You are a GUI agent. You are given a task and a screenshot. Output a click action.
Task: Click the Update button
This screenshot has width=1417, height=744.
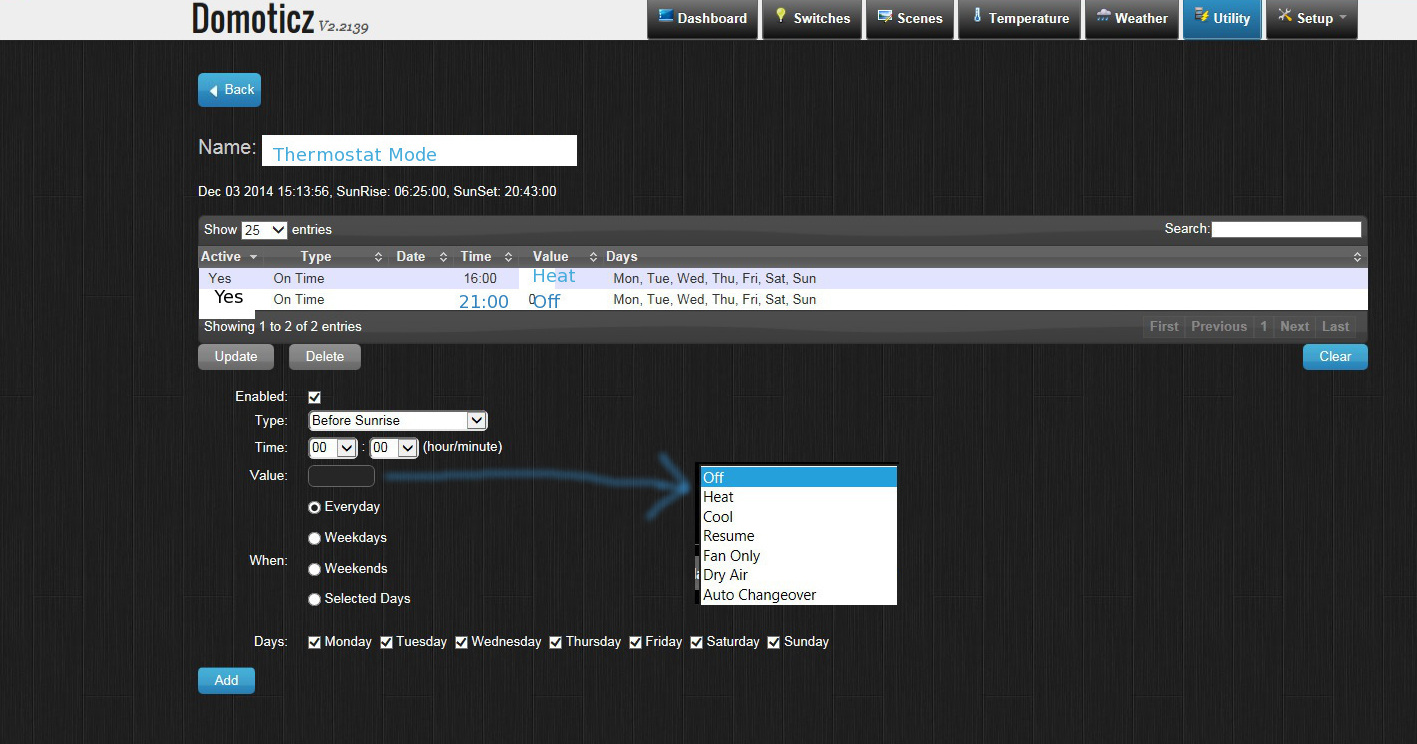[236, 357]
